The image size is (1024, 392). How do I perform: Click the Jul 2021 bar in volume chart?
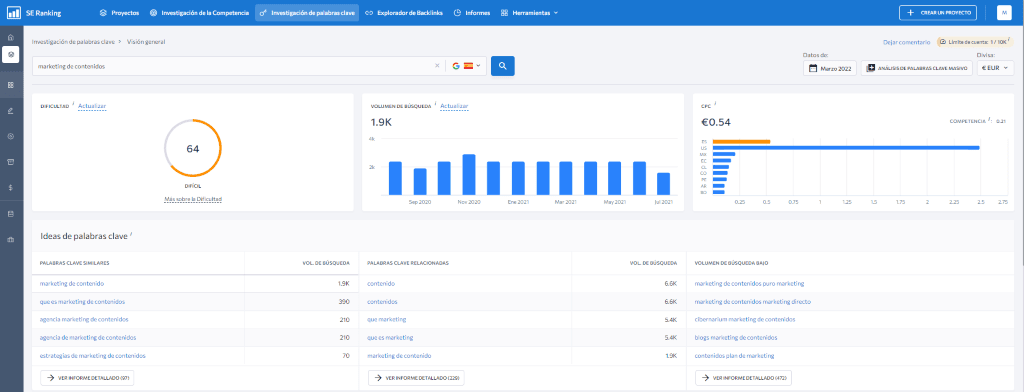[x=664, y=184]
